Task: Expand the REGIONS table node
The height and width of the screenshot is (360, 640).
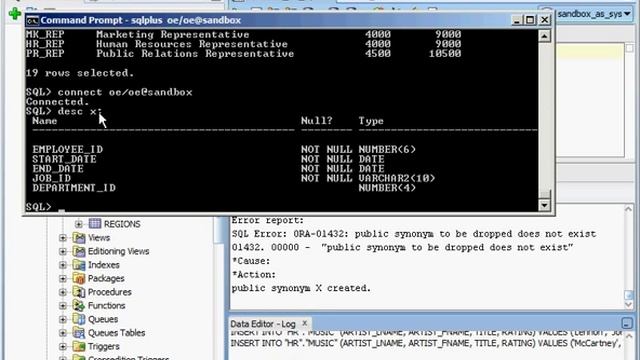Action: (79, 224)
